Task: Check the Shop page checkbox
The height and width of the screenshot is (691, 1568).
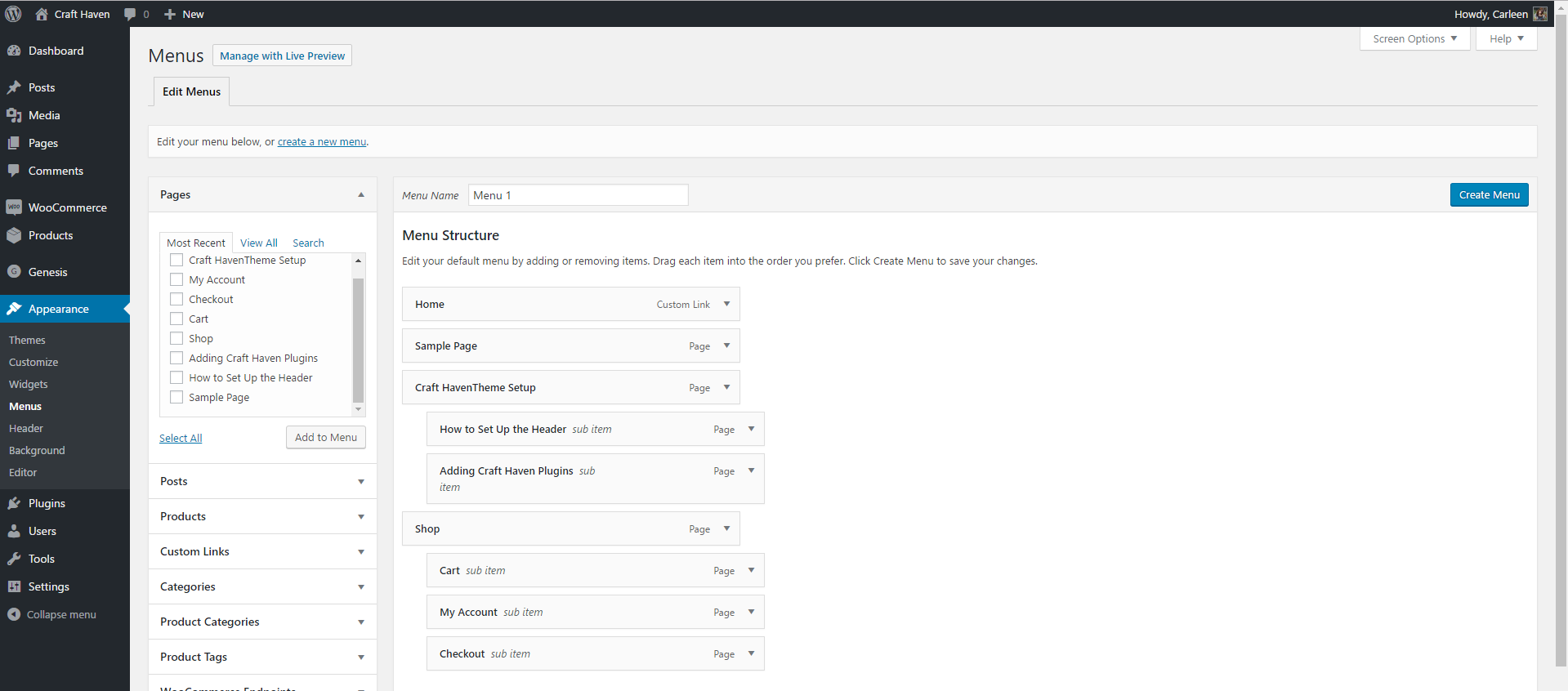Action: click(x=176, y=338)
